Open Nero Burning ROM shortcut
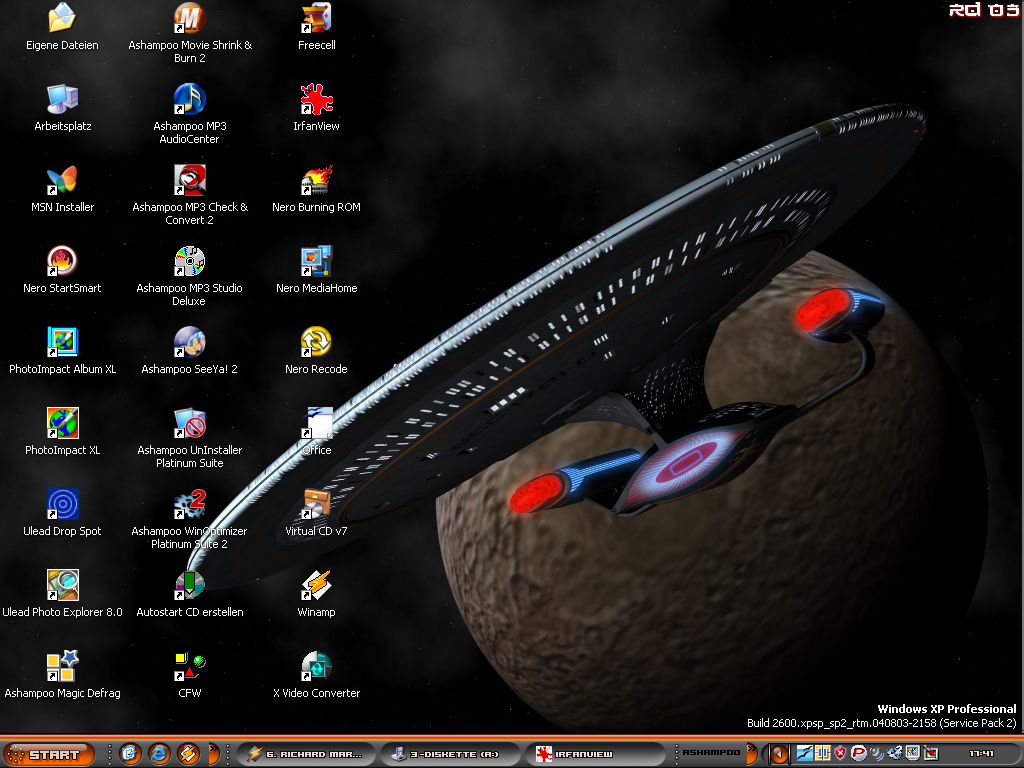1024x768 pixels. 316,182
